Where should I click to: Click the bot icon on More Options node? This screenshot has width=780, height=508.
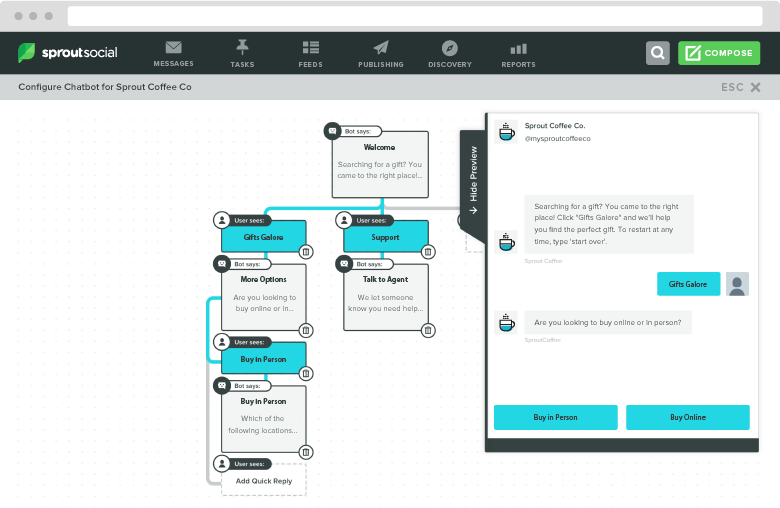coord(222,264)
